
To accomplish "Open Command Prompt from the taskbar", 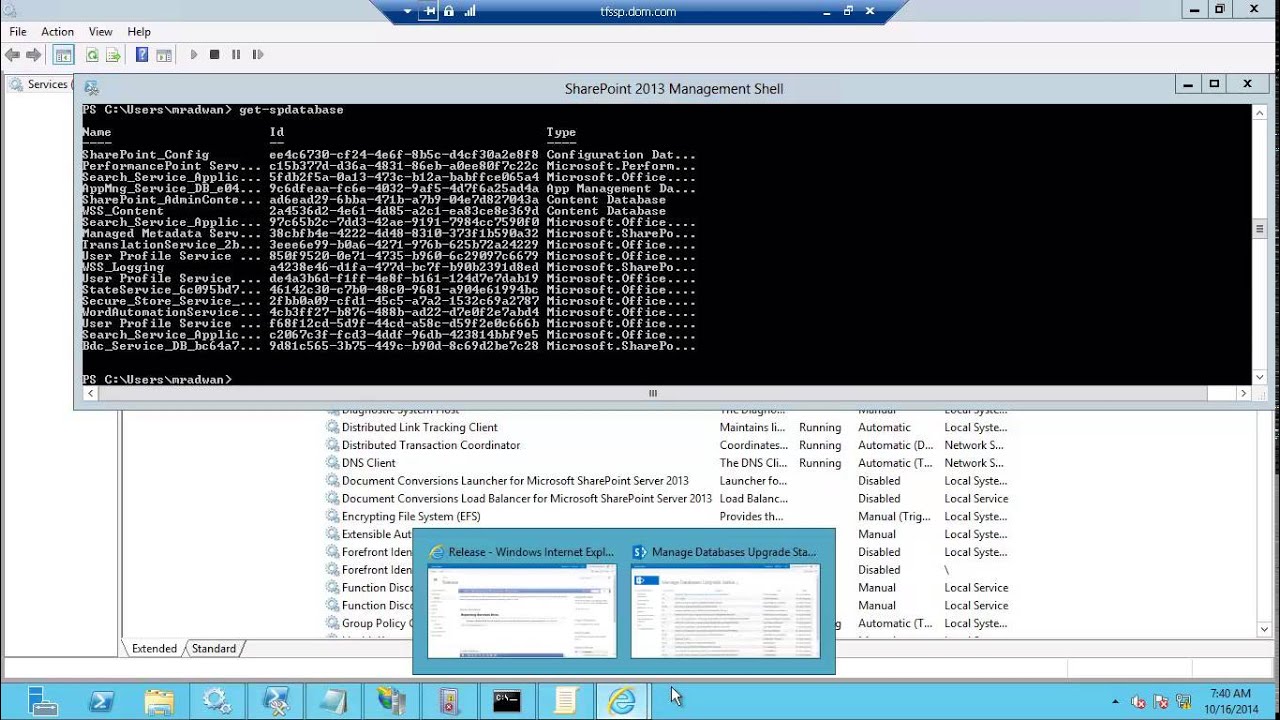I will pos(507,701).
